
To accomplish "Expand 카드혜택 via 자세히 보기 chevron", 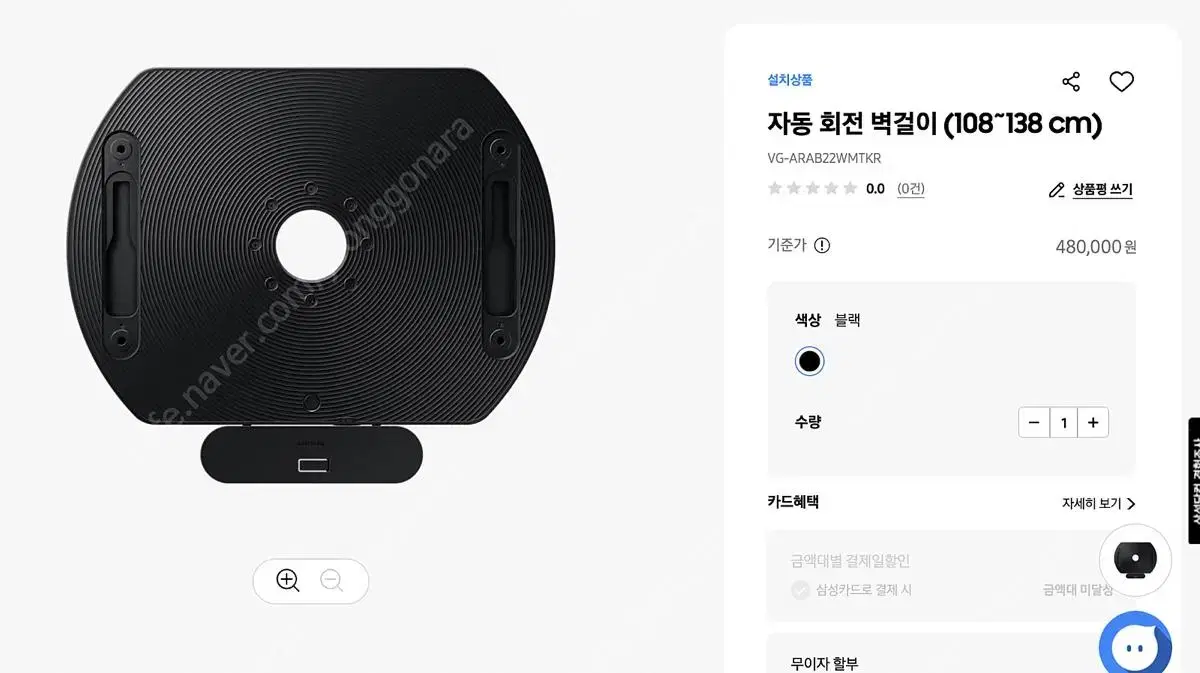I will coord(1131,504).
